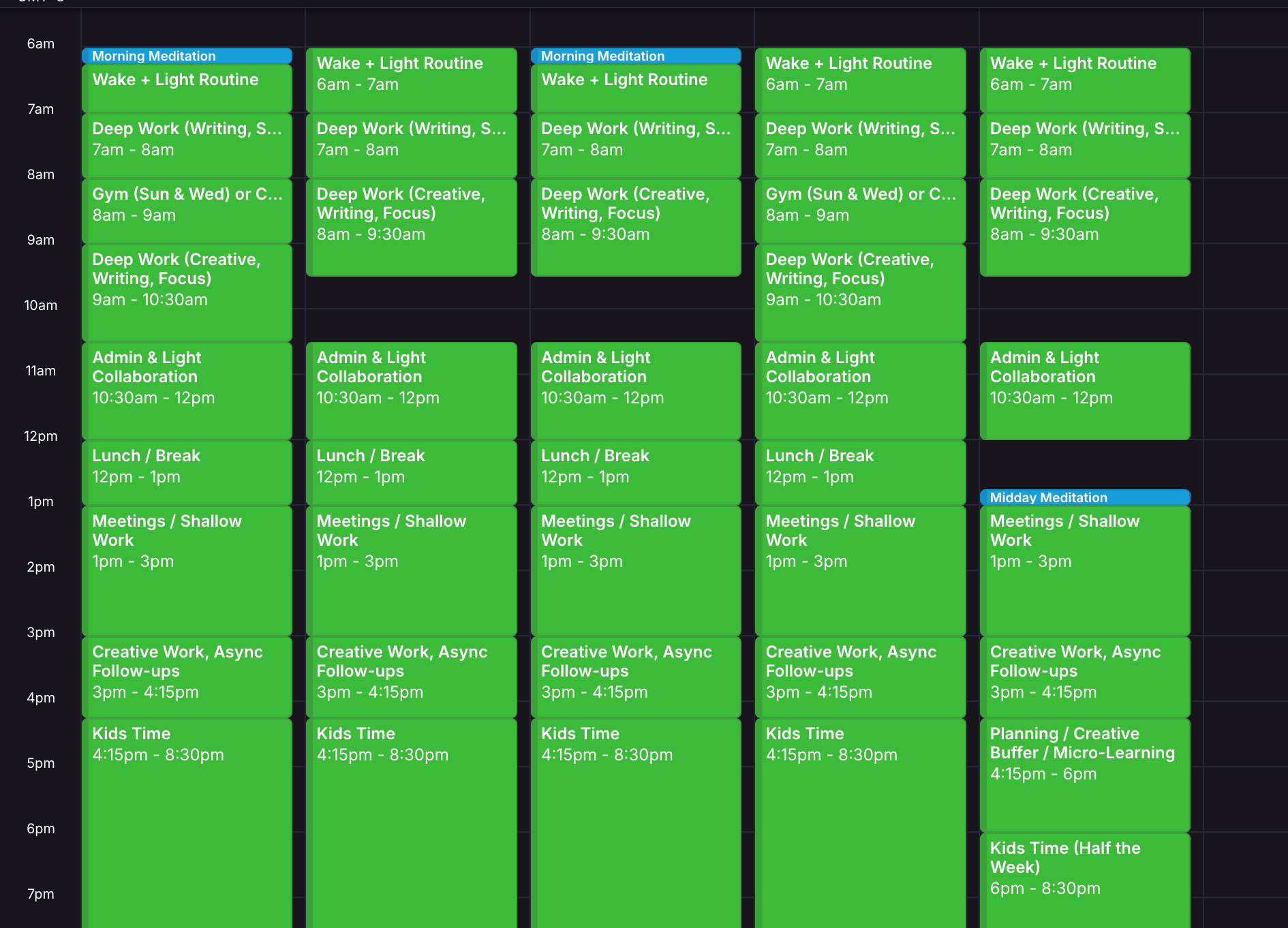
Task: Select Morning Meditation in the third day column
Action: coord(636,56)
